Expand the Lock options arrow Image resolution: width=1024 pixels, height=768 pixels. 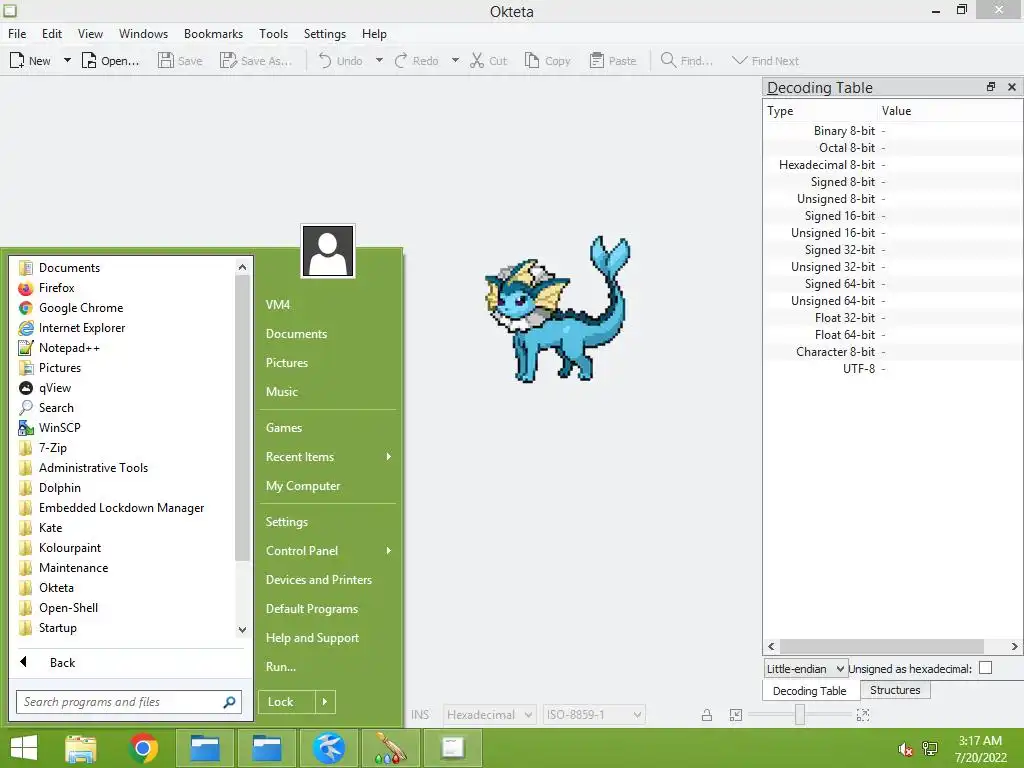click(x=325, y=702)
